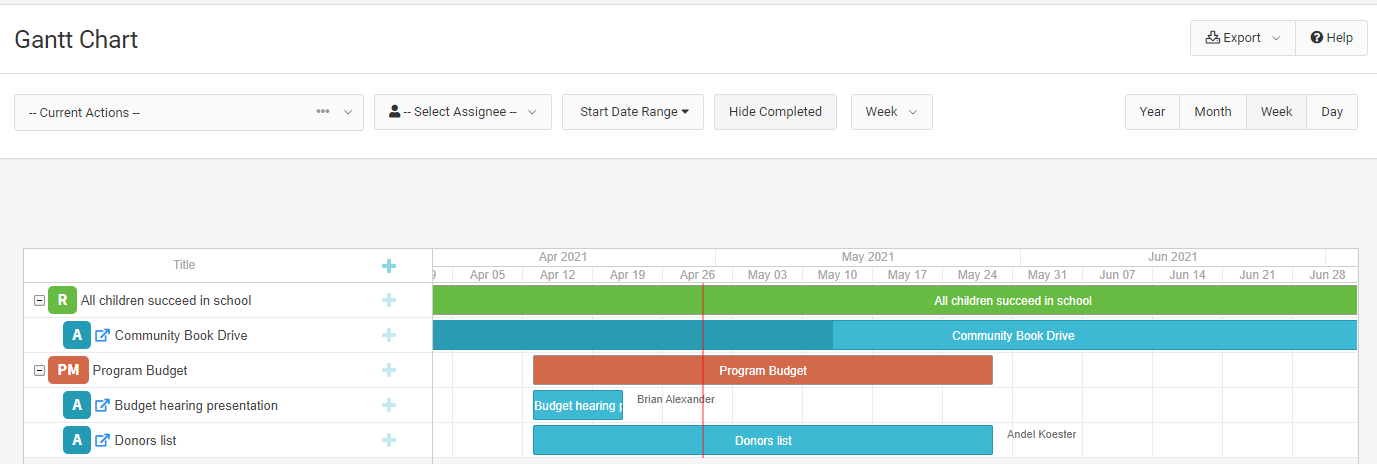This screenshot has width=1377, height=464.
Task: Switch to Month view
Action: [x=1213, y=112]
